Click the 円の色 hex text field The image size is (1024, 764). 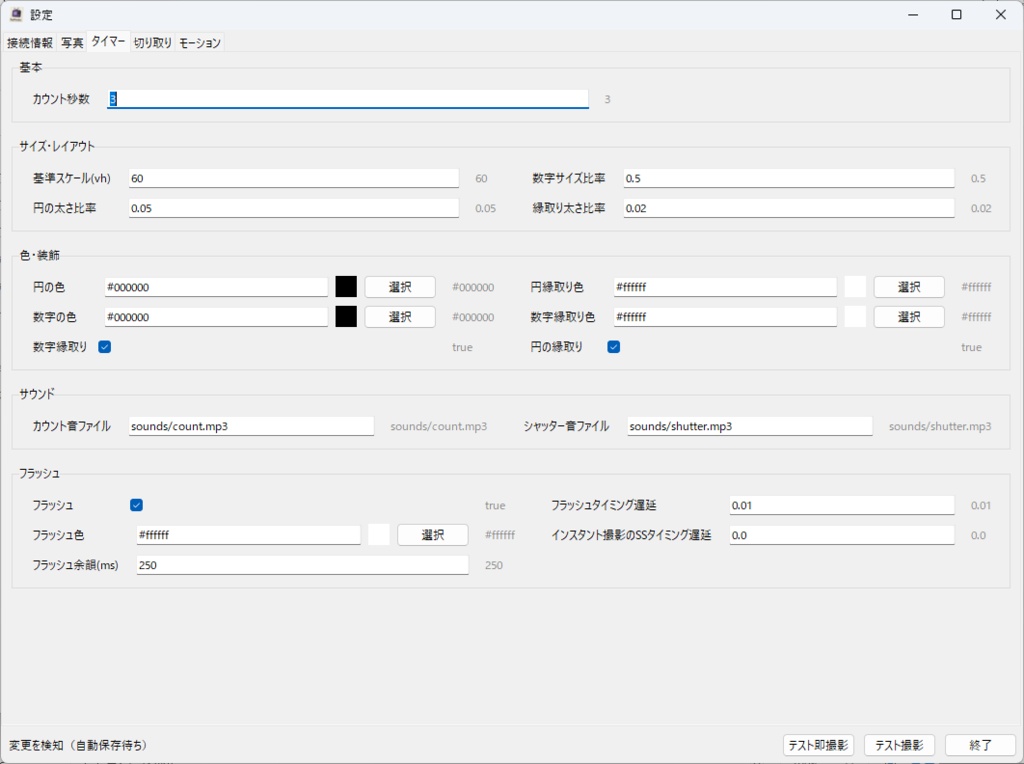(x=216, y=287)
